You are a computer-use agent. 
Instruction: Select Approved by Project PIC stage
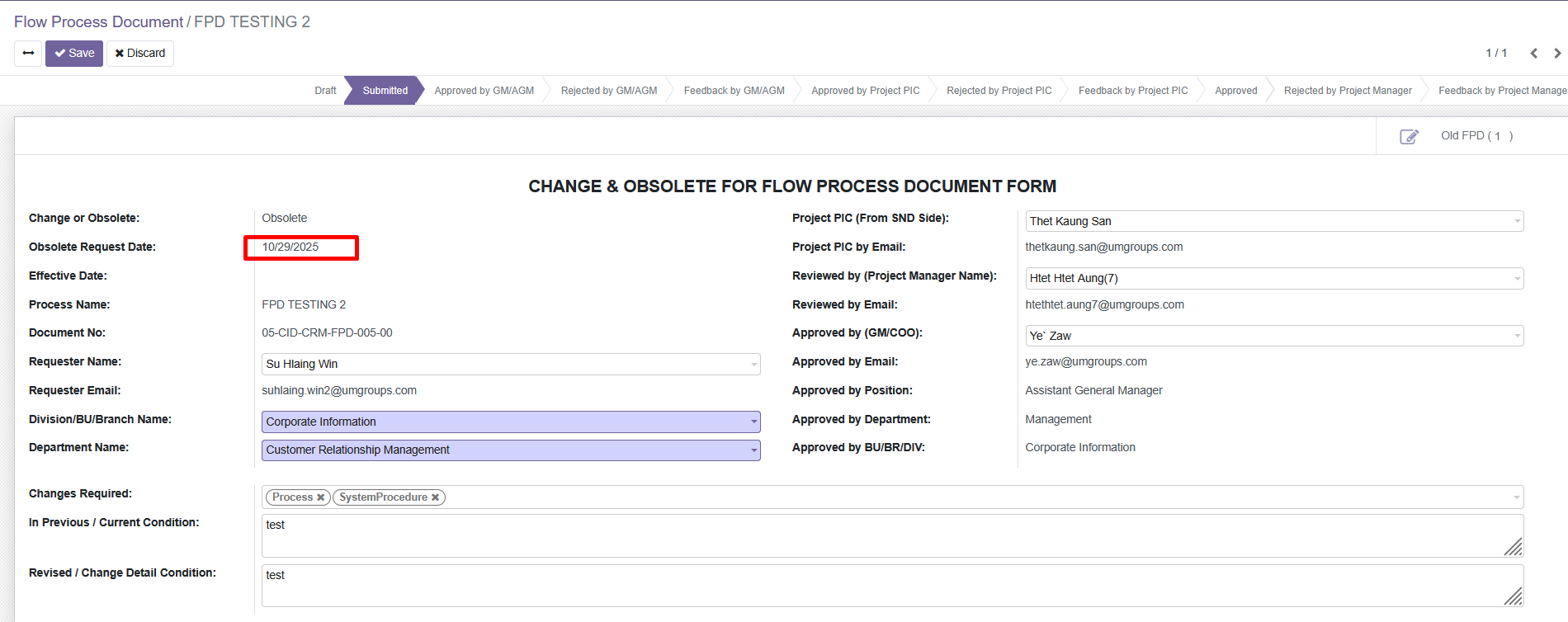pyautogui.click(x=866, y=91)
